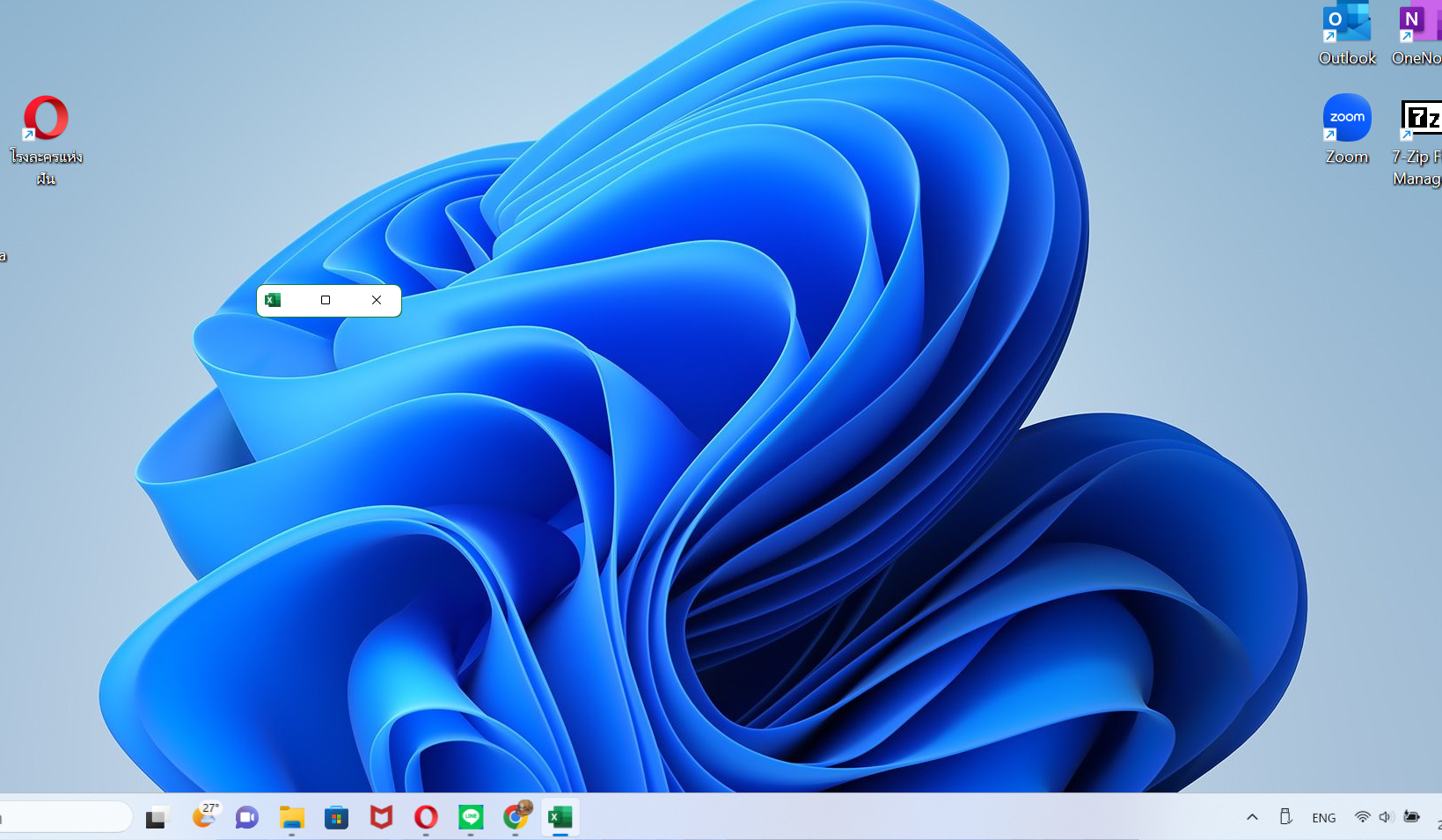Viewport: 1442px width, 840px height.
Task: Open Task View from the taskbar
Action: (157, 818)
